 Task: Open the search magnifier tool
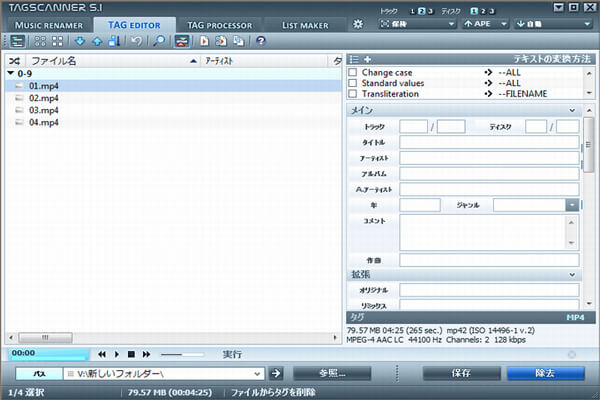159,41
